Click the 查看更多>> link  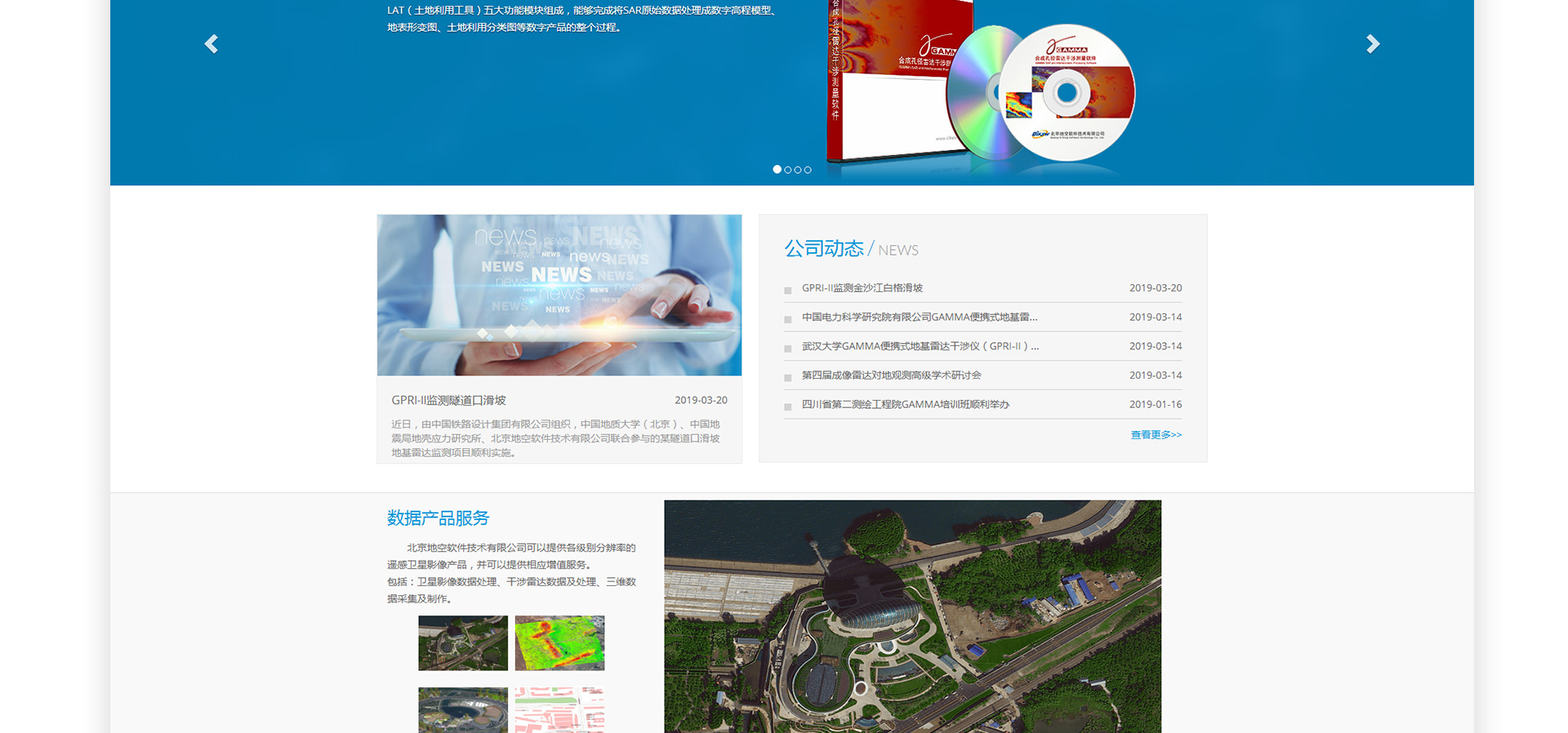[x=1156, y=435]
